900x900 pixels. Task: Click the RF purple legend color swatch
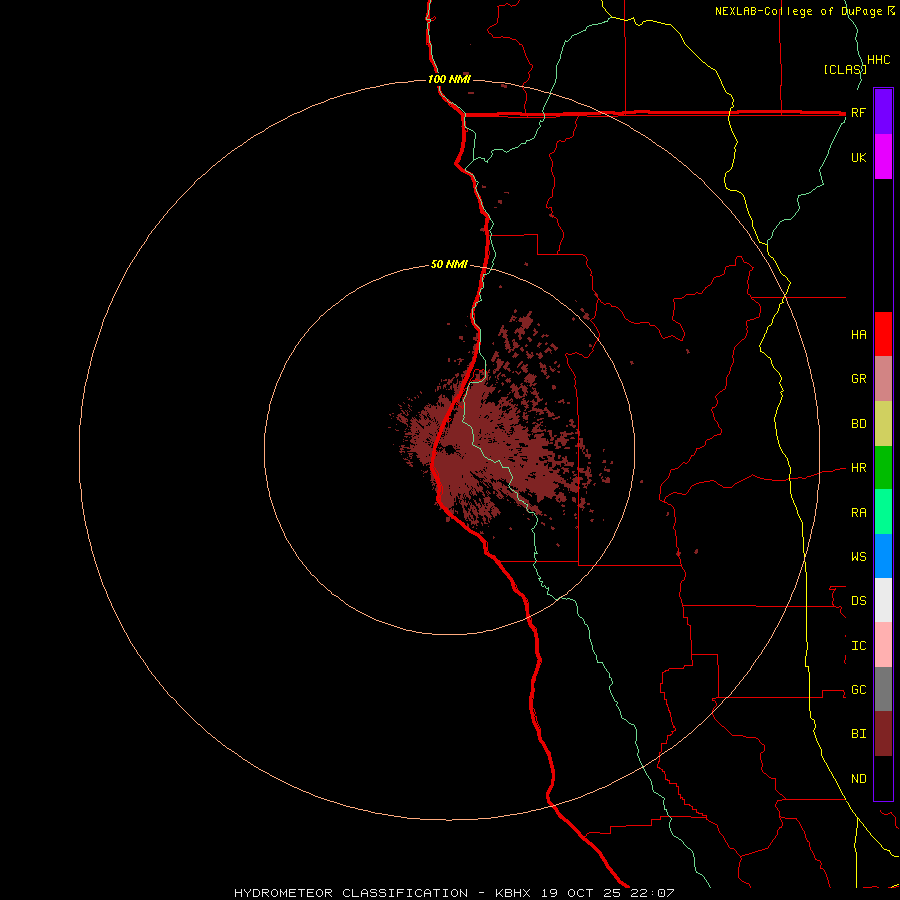coord(883,112)
